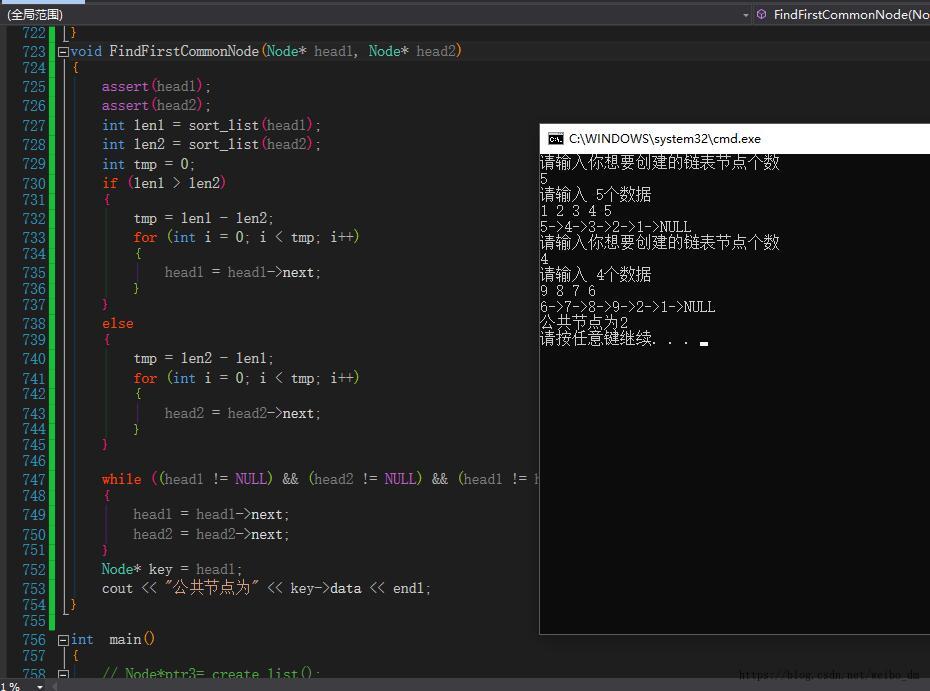Click 'head1 = head1->next;' on line 749
Image resolution: width=930 pixels, height=691 pixels.
pyautogui.click(x=211, y=514)
